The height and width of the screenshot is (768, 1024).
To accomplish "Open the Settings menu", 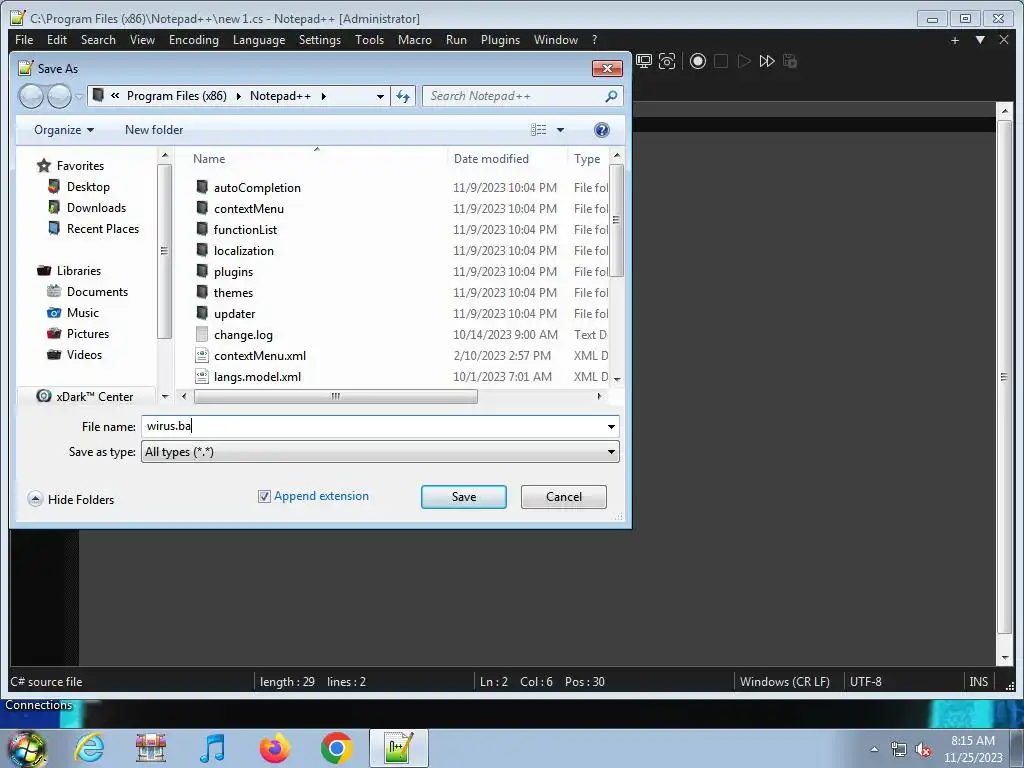I will tap(319, 40).
